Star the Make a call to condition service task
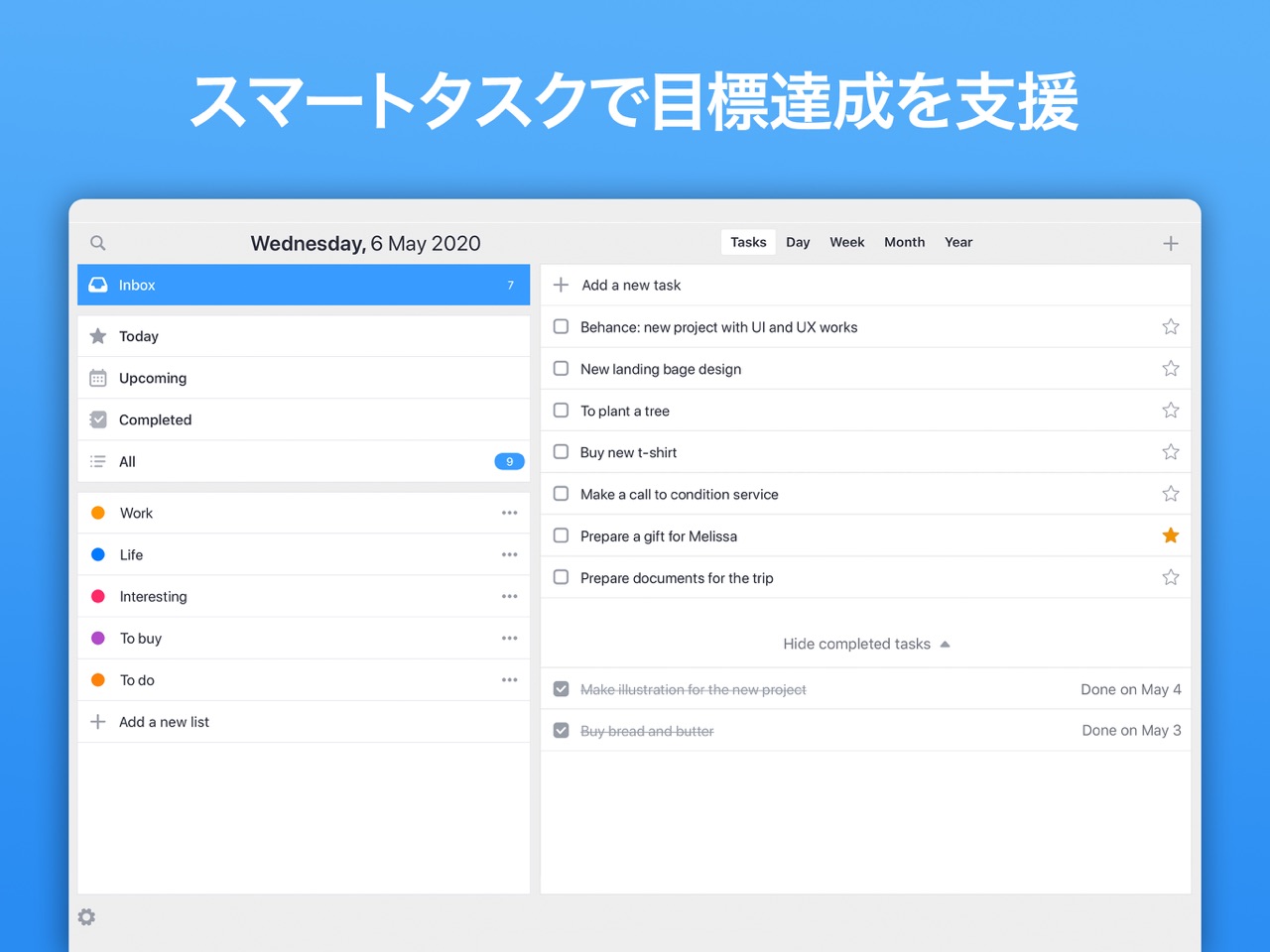Viewport: 1270px width, 952px height. pos(1171,494)
